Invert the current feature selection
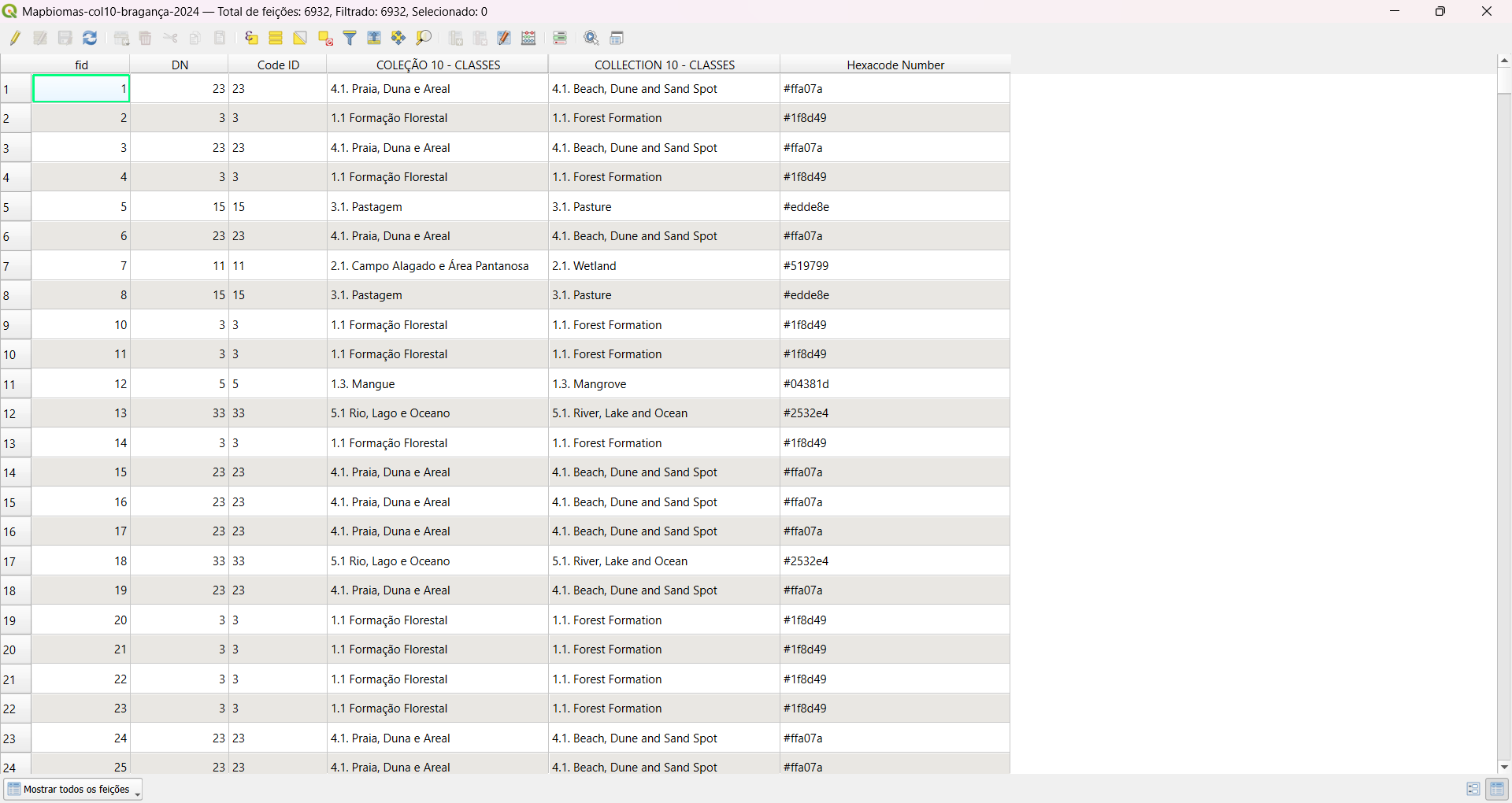This screenshot has height=803, width=1512. (x=300, y=38)
